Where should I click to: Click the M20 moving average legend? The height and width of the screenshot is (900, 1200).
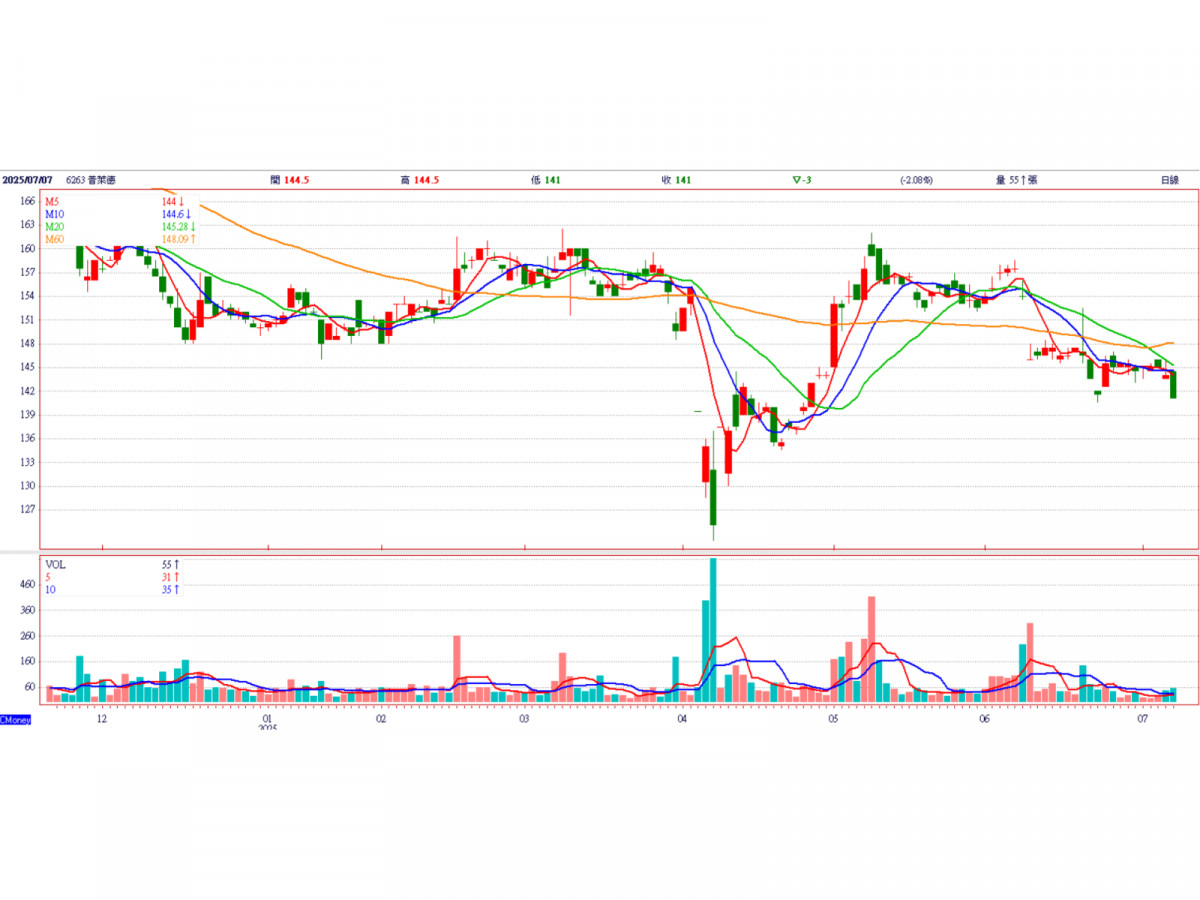click(55, 226)
